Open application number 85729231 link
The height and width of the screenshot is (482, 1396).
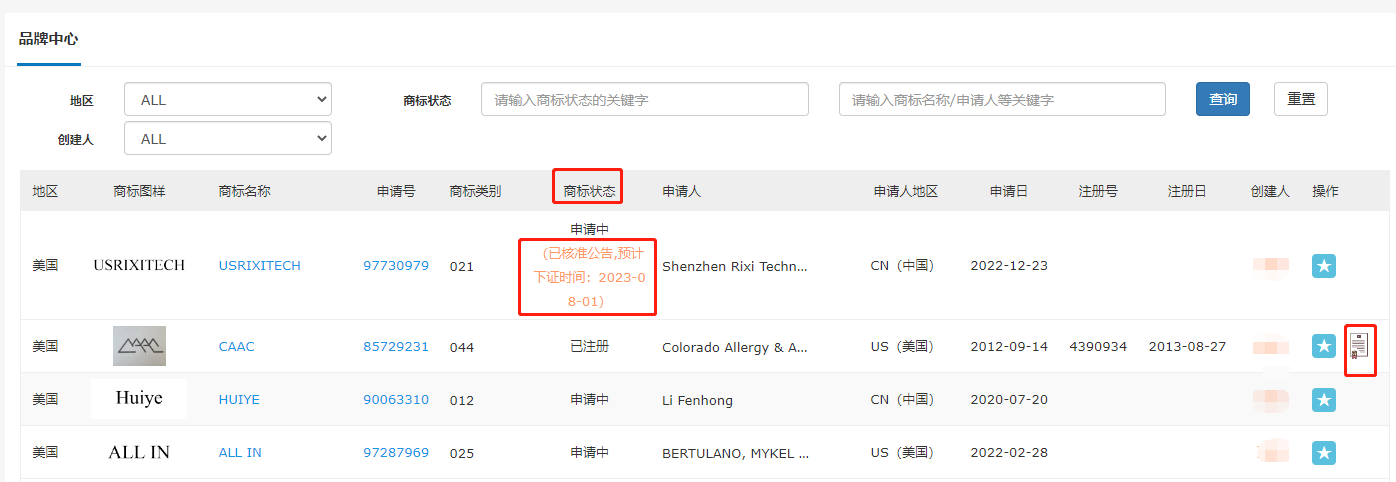(x=396, y=347)
